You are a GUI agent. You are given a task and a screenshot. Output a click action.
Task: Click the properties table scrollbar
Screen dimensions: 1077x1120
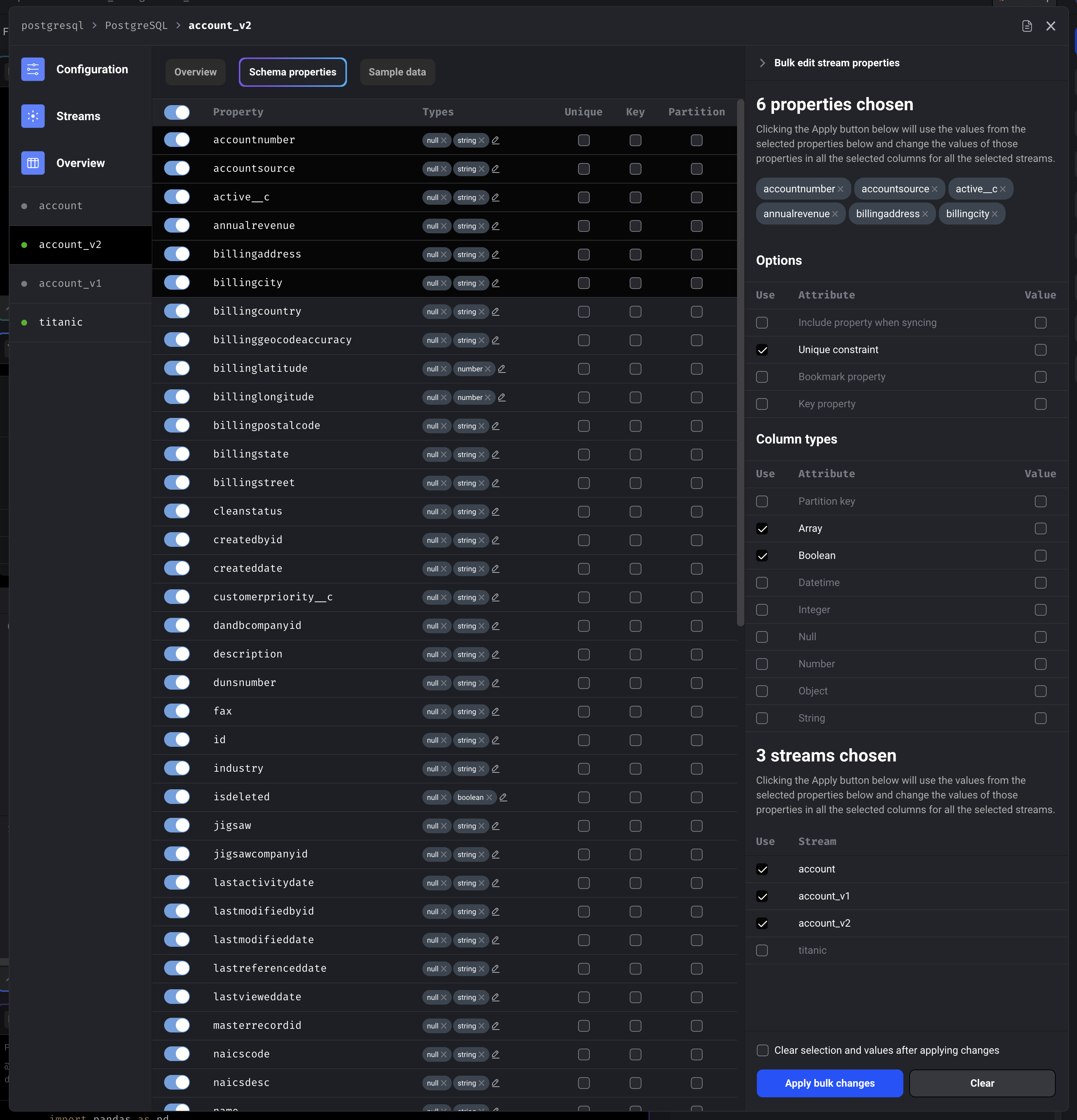coord(741,363)
